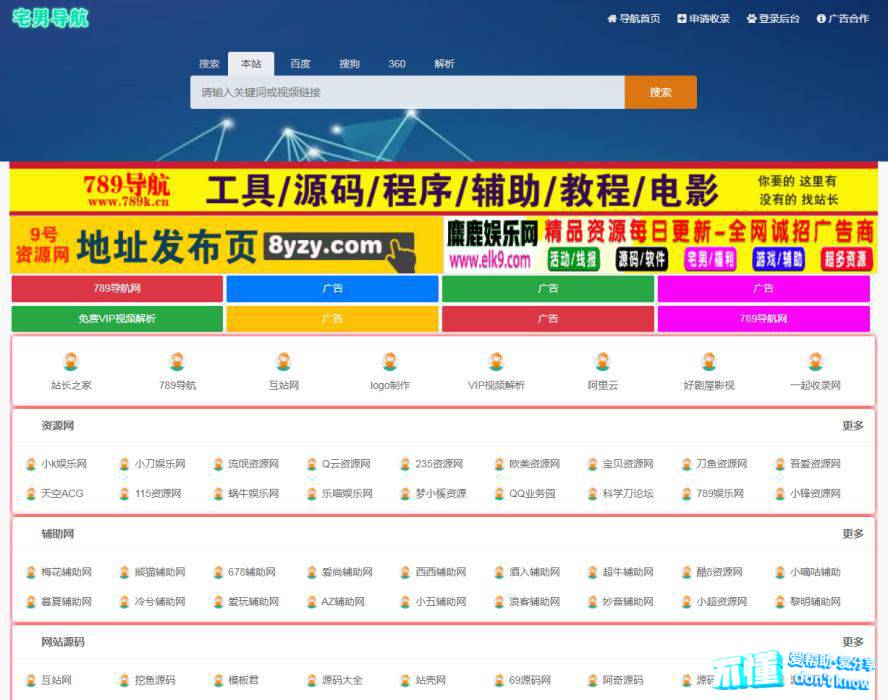
Task: Click the small icon beside QQ业务园
Action: pyautogui.click(x=499, y=494)
